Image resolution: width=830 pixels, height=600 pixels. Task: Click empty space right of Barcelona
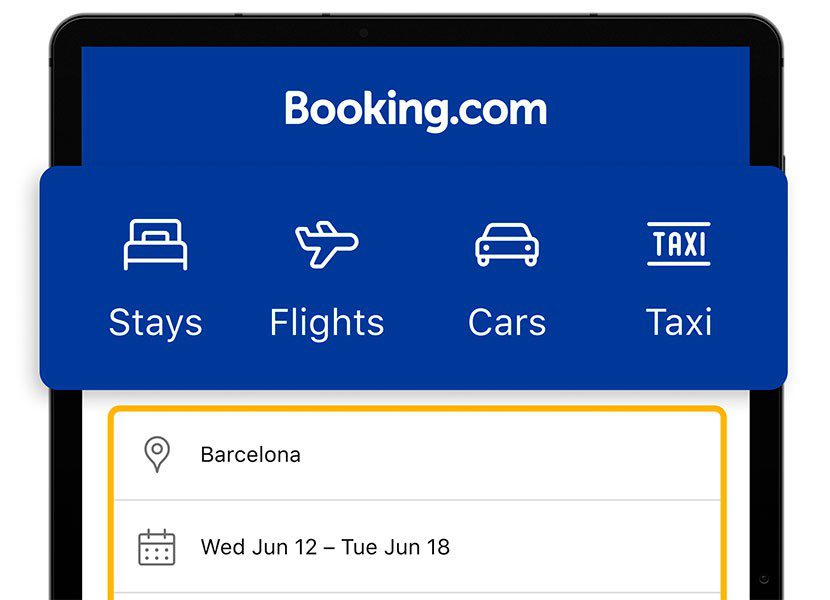pyautogui.click(x=508, y=455)
